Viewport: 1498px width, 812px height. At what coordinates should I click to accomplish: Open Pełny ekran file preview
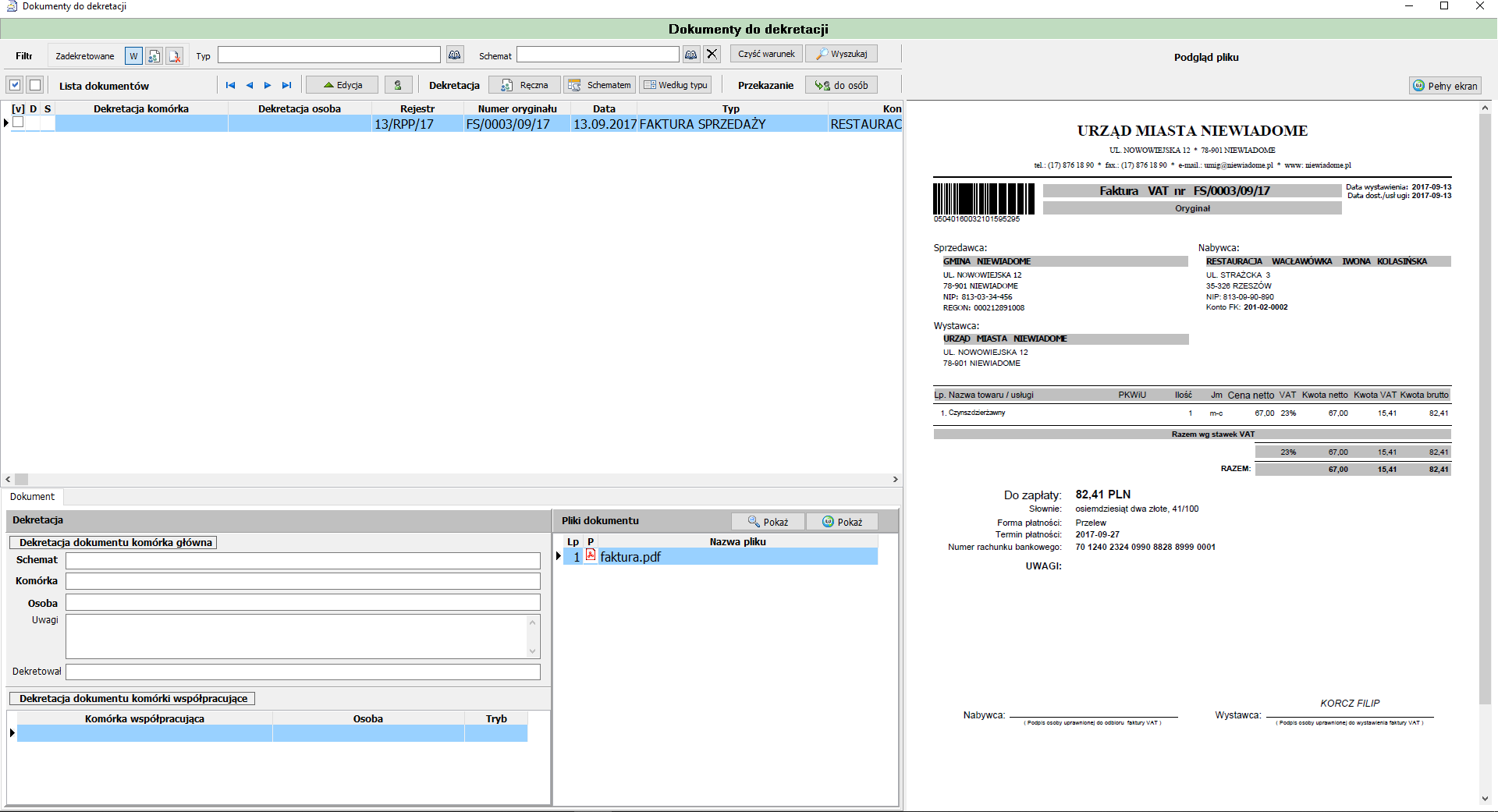1445,86
